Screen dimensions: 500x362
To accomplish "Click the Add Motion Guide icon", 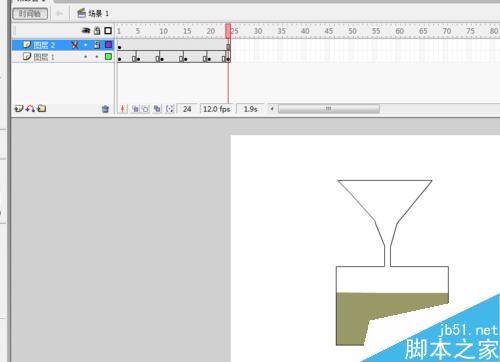I will pyautogui.click(x=30, y=109).
